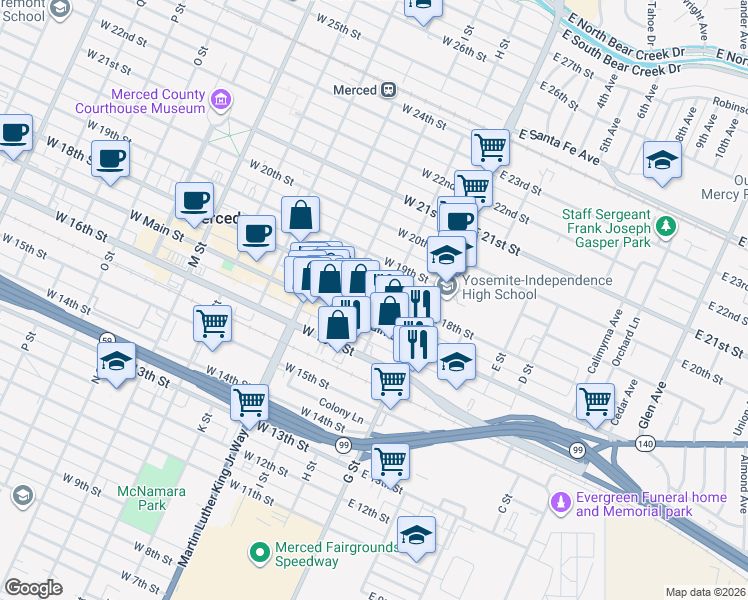Select the W Main St street label
Viewport: 748px width, 600px height.
(157, 226)
